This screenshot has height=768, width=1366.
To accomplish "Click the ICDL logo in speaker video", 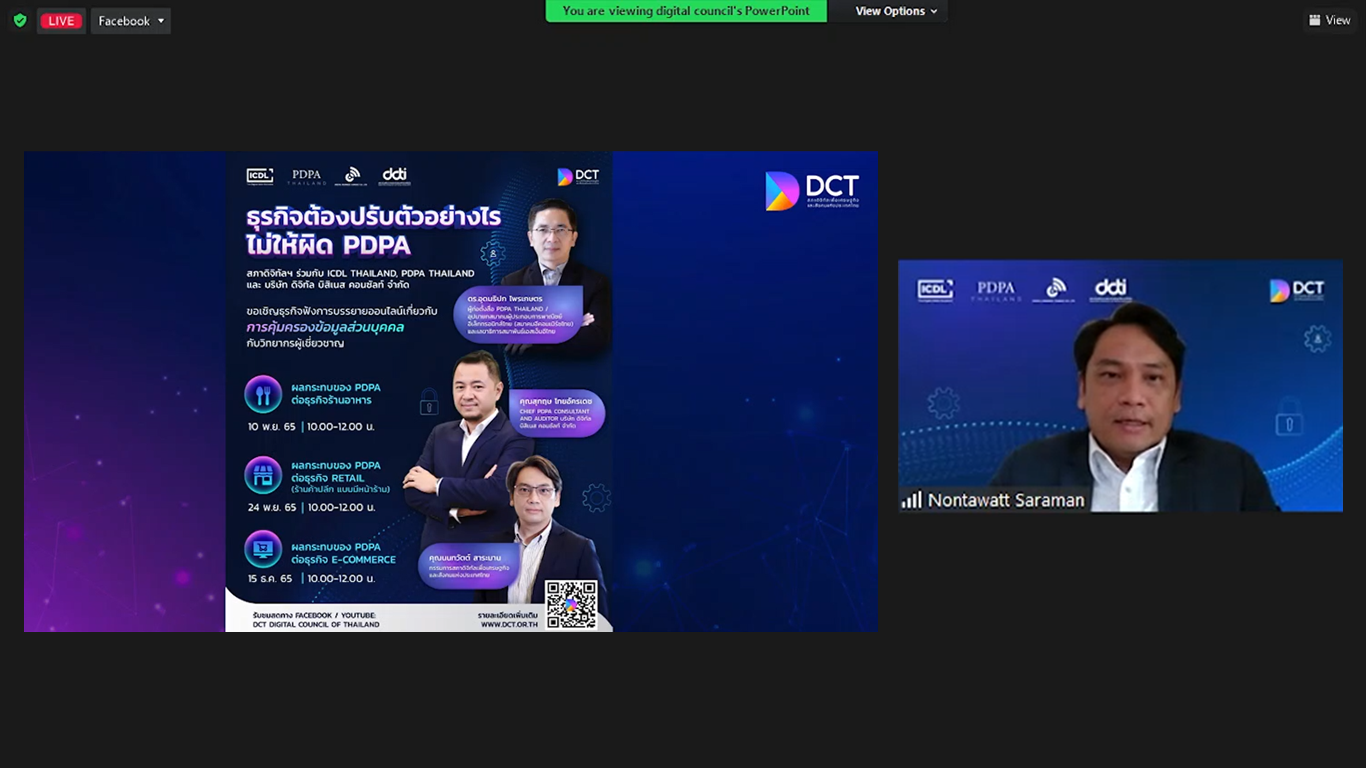I will tap(935, 290).
